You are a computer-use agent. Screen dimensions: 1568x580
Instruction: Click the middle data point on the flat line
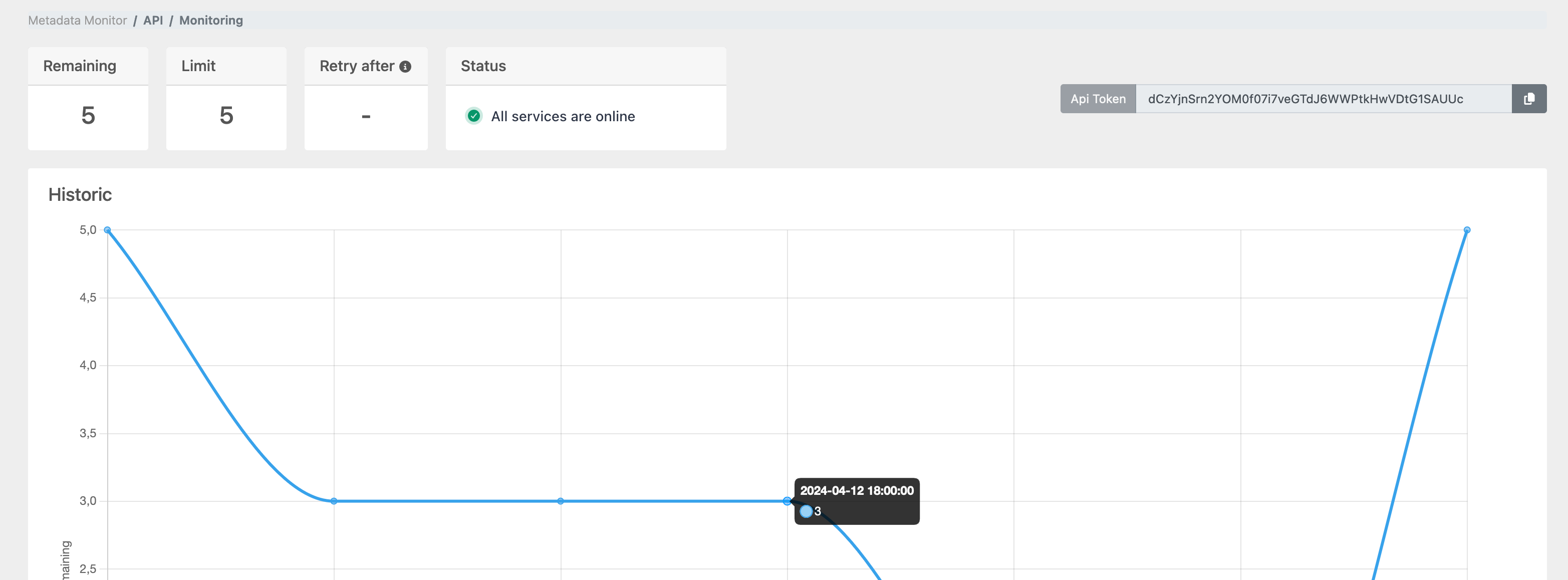tap(560, 501)
